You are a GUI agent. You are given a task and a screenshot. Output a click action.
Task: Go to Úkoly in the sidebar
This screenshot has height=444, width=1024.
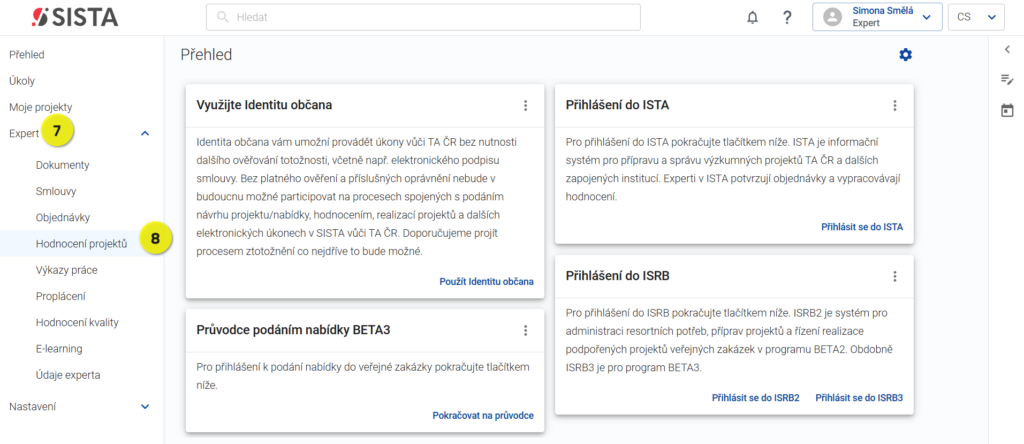click(x=22, y=81)
